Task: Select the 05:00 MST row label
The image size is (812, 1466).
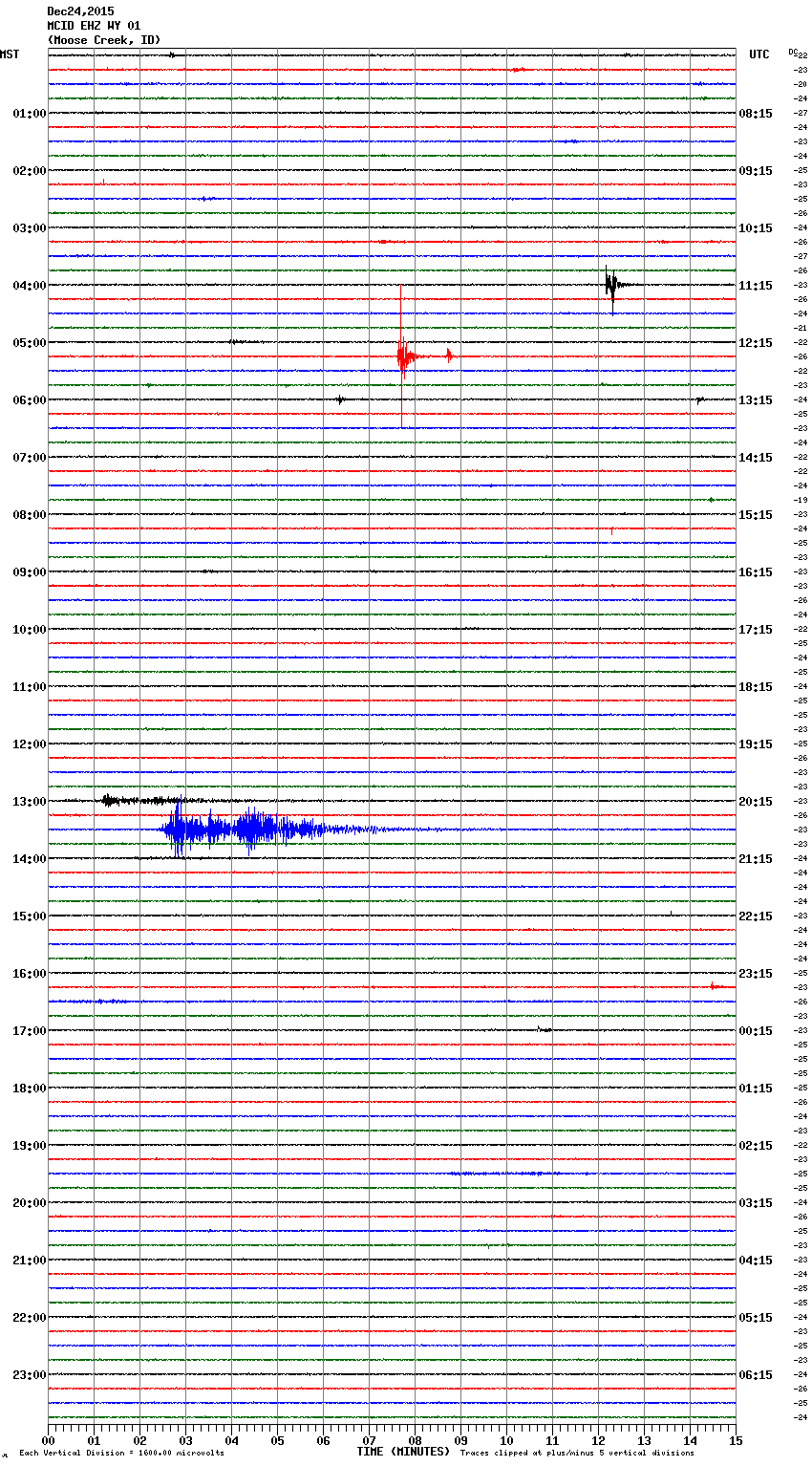Action: pyautogui.click(x=29, y=343)
